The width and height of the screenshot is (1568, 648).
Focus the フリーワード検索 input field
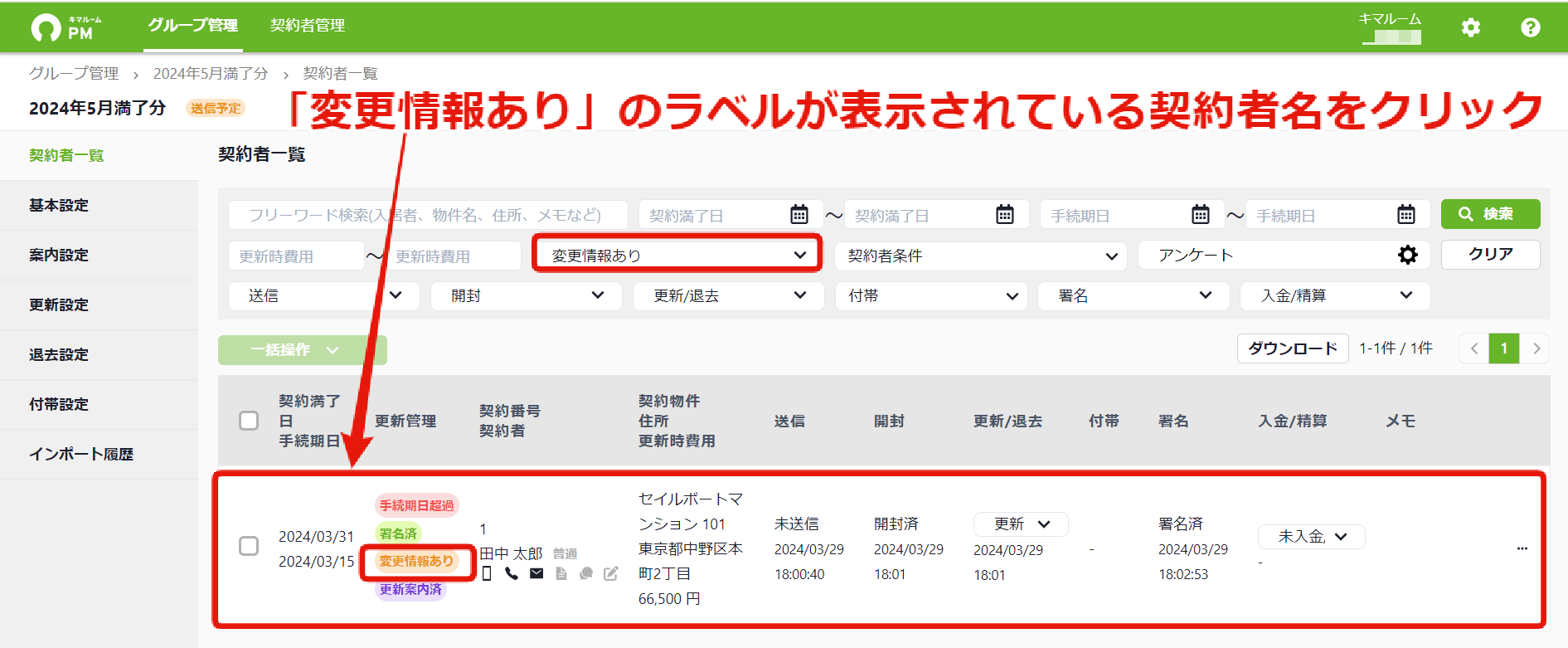coord(428,215)
